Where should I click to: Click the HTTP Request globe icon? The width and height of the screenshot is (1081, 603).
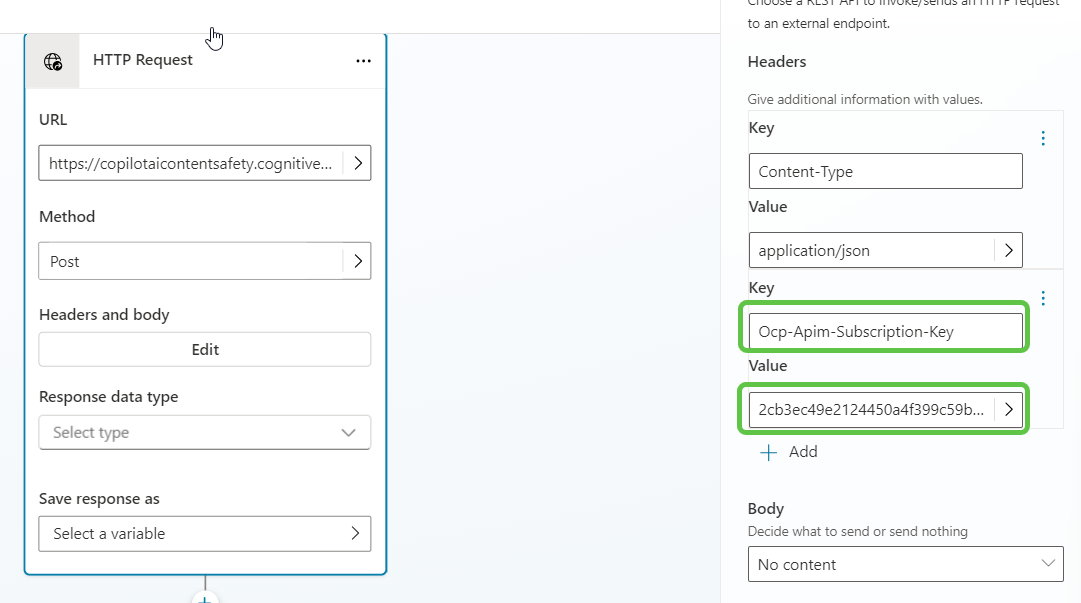tap(53, 61)
